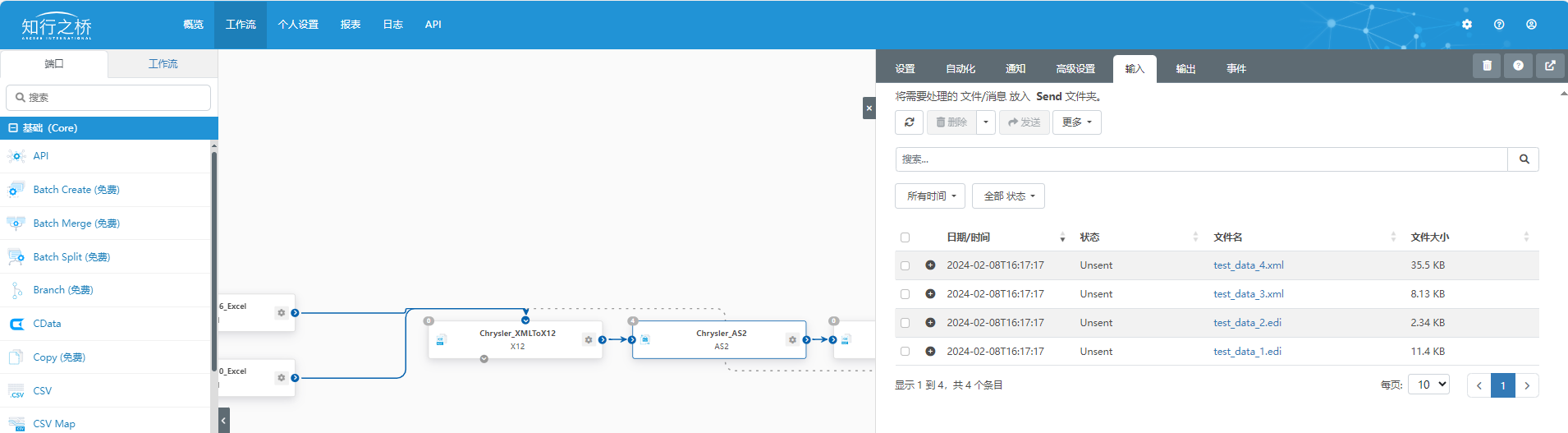This screenshot has width=1568, height=433.
Task: Toggle the select-all checkbox in table header
Action: 905,237
